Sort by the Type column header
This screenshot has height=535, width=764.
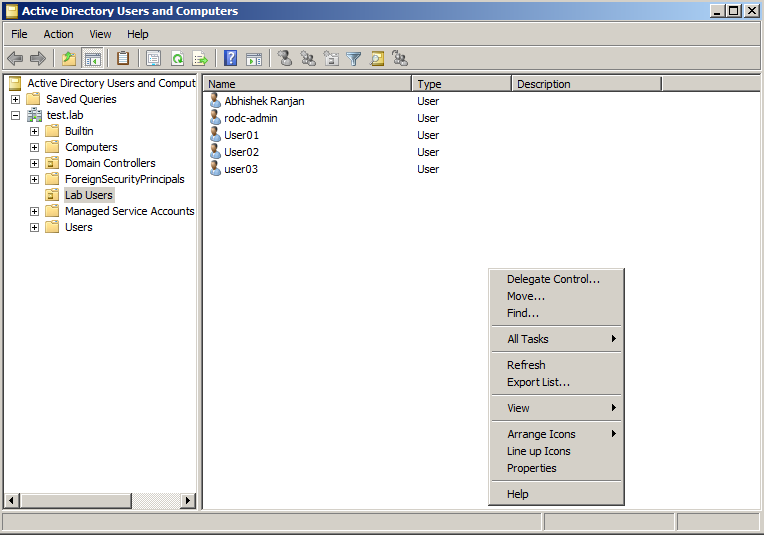[461, 84]
